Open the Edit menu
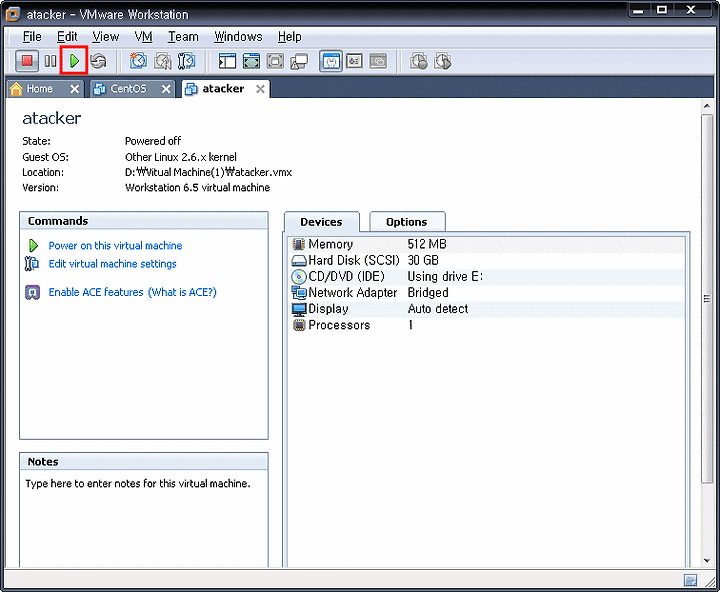This screenshot has width=720, height=592. point(67,37)
